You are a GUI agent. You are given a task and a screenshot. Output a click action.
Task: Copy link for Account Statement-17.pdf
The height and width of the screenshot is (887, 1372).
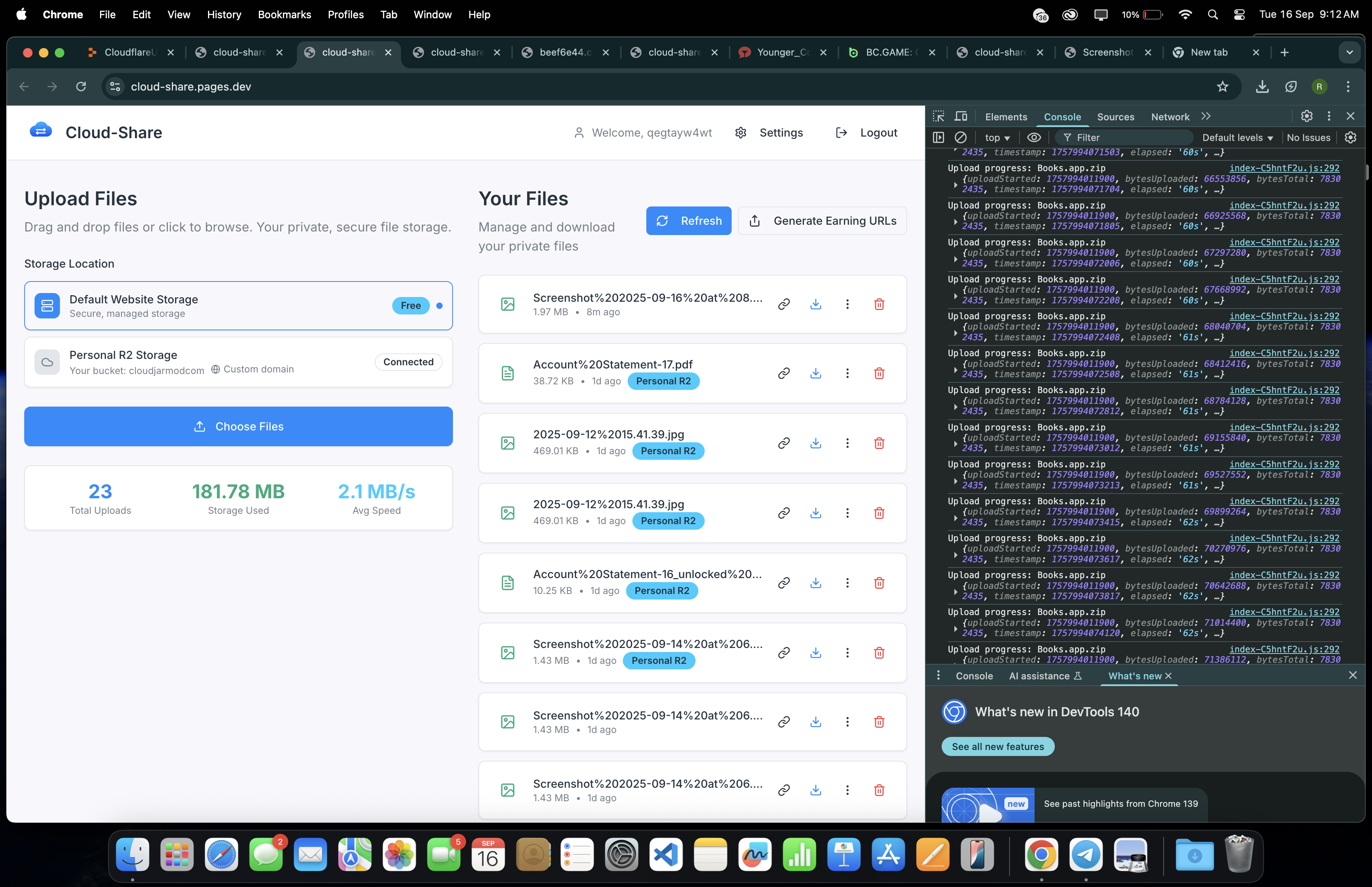(x=784, y=373)
